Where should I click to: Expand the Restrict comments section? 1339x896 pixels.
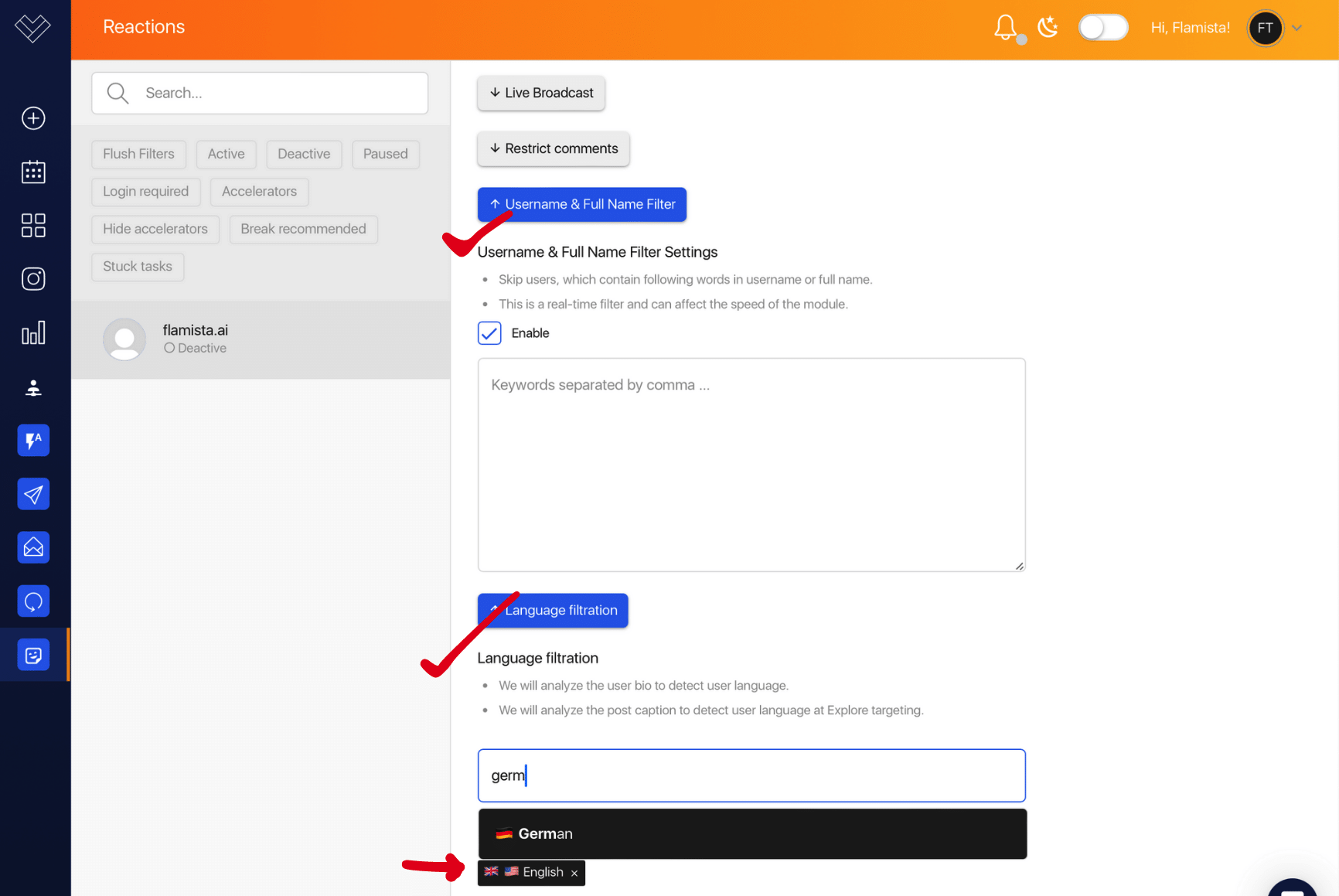point(554,148)
